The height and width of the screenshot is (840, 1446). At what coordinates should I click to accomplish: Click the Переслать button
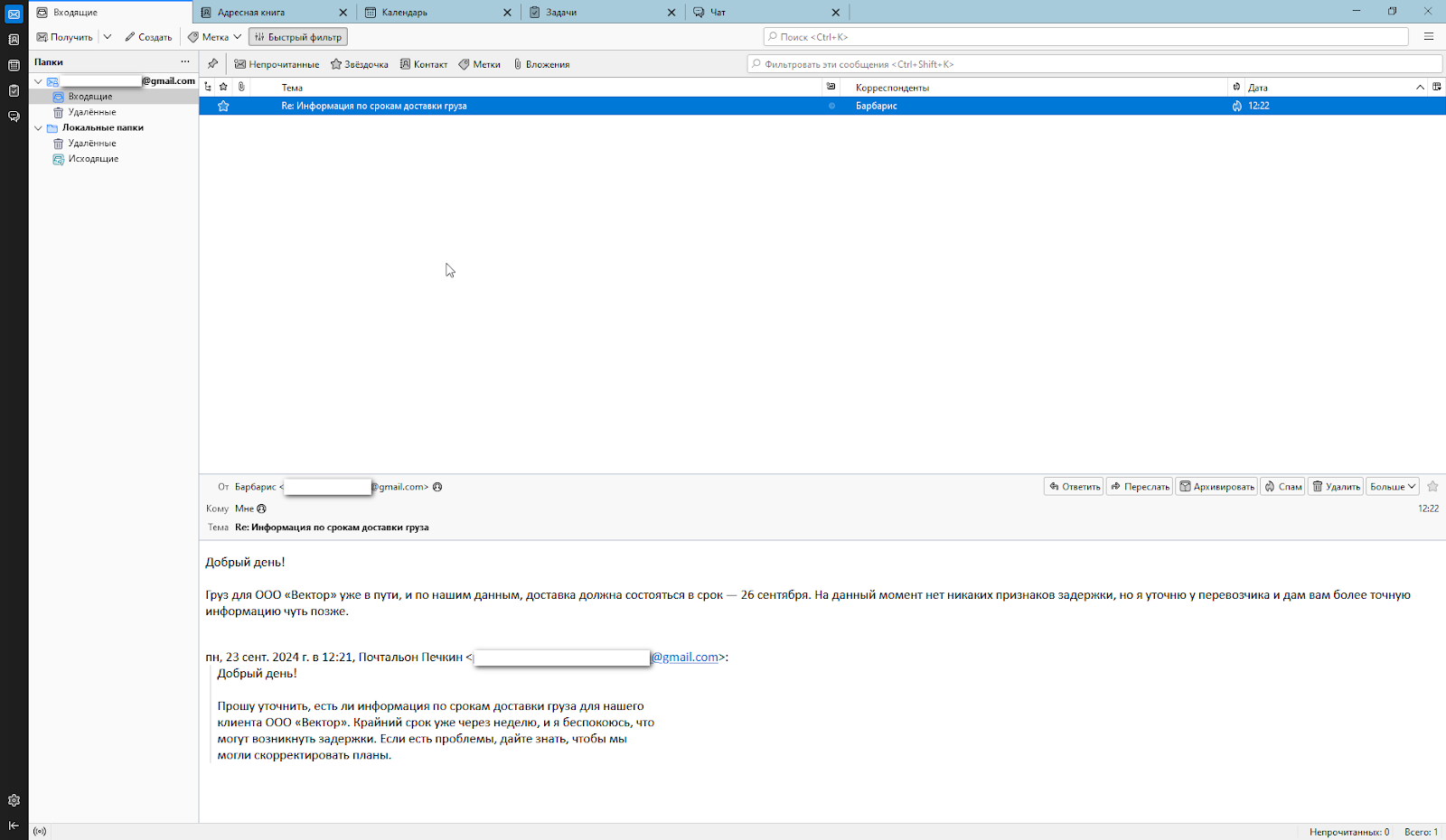pyautogui.click(x=1140, y=487)
